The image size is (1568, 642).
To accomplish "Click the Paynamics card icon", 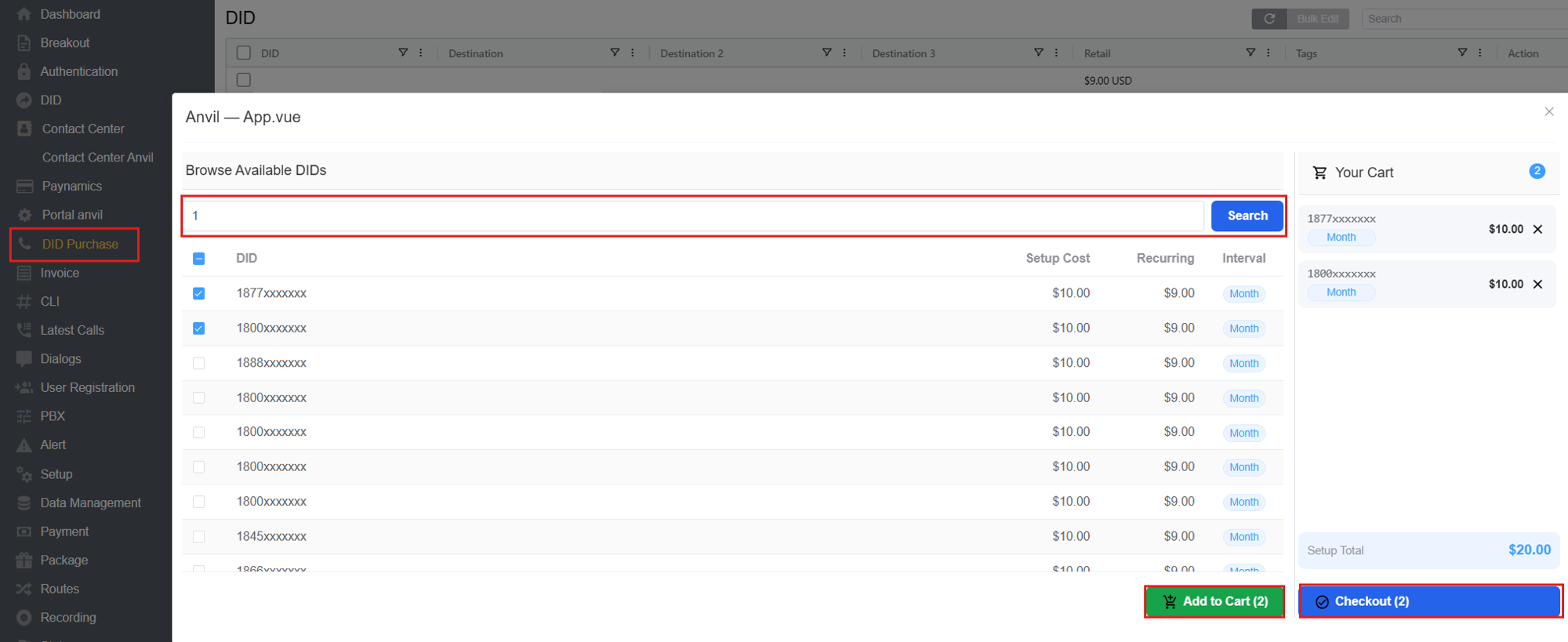I will pyautogui.click(x=25, y=186).
